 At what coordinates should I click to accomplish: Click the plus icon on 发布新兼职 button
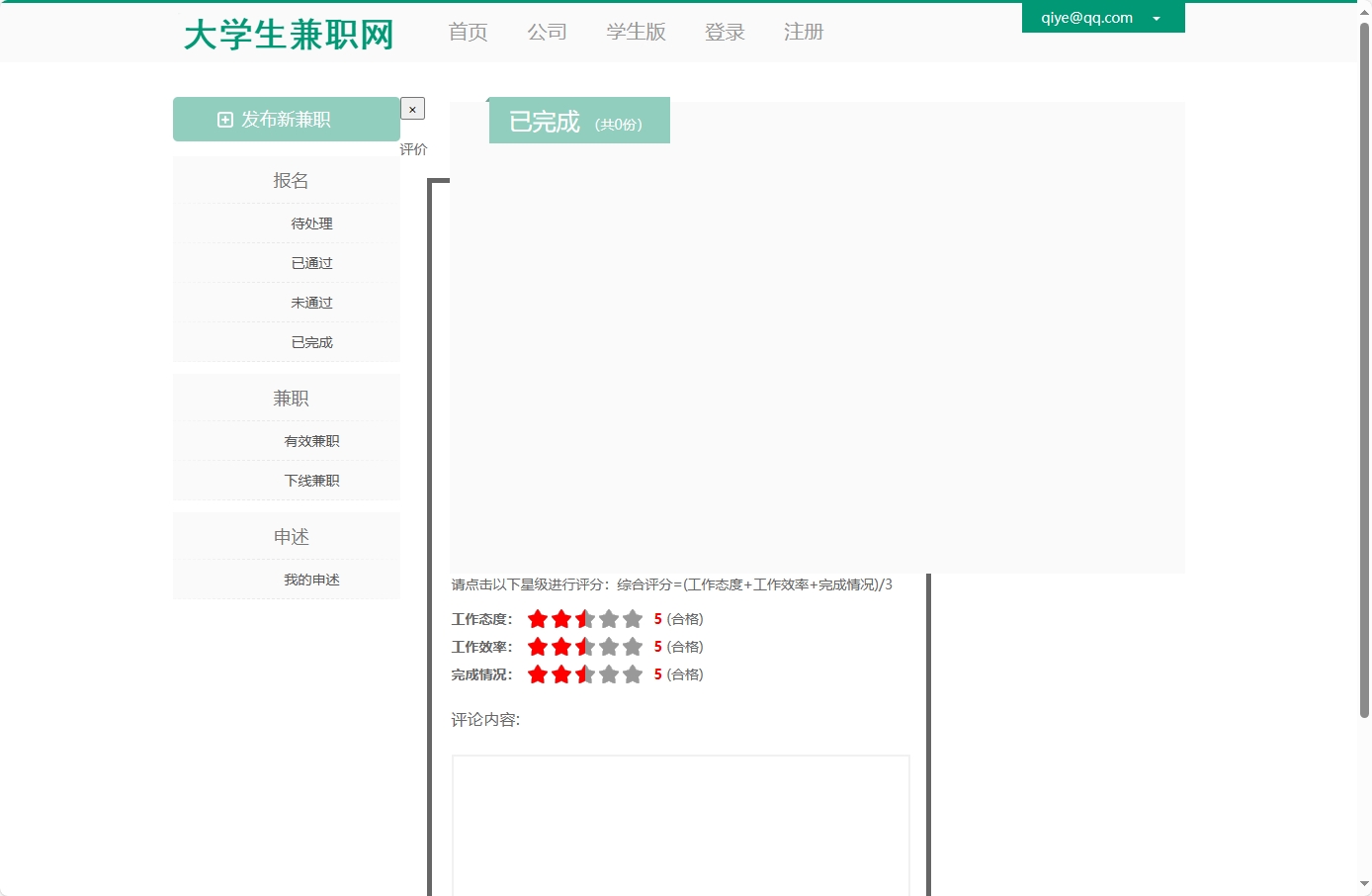(224, 119)
